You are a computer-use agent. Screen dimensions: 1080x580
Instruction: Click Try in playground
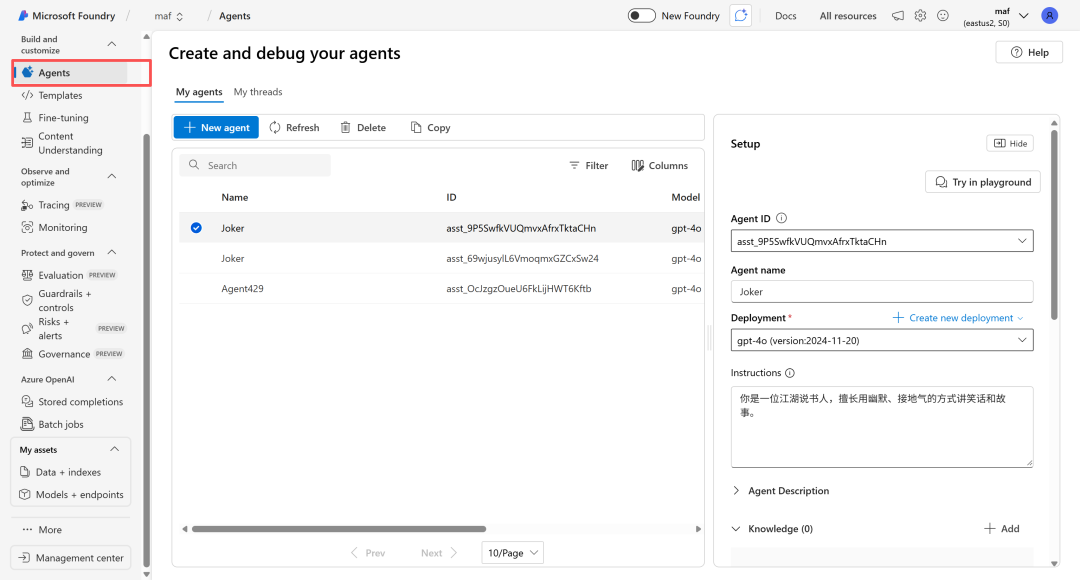[983, 182]
